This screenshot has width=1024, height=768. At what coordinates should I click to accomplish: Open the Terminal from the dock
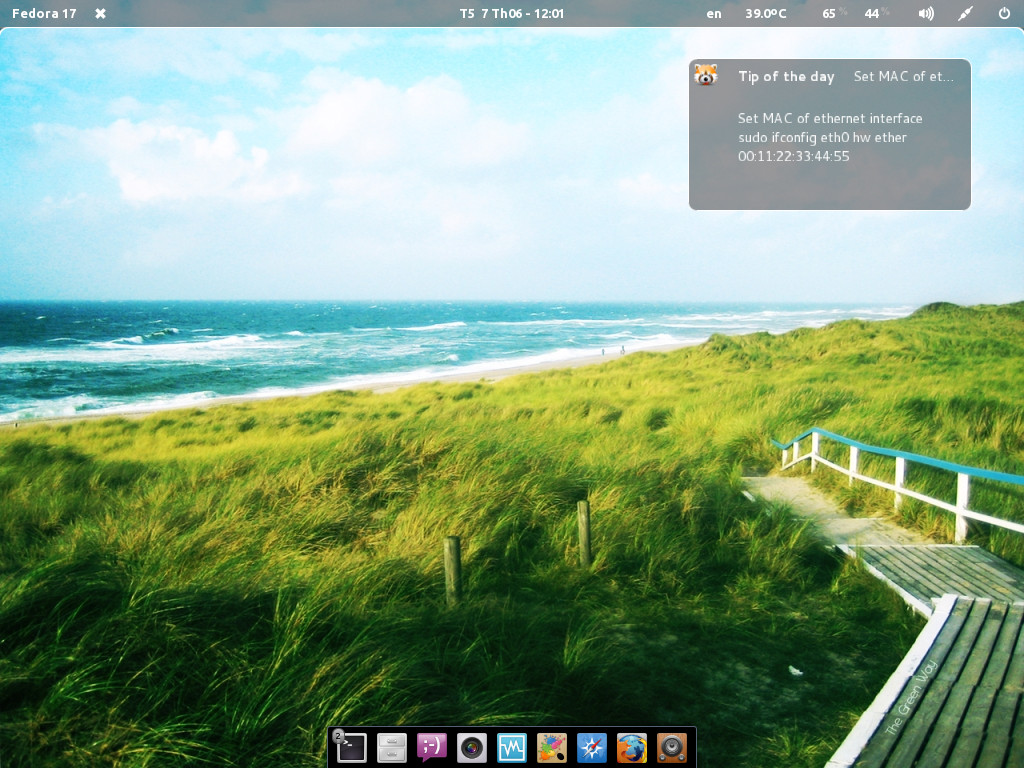tap(351, 748)
